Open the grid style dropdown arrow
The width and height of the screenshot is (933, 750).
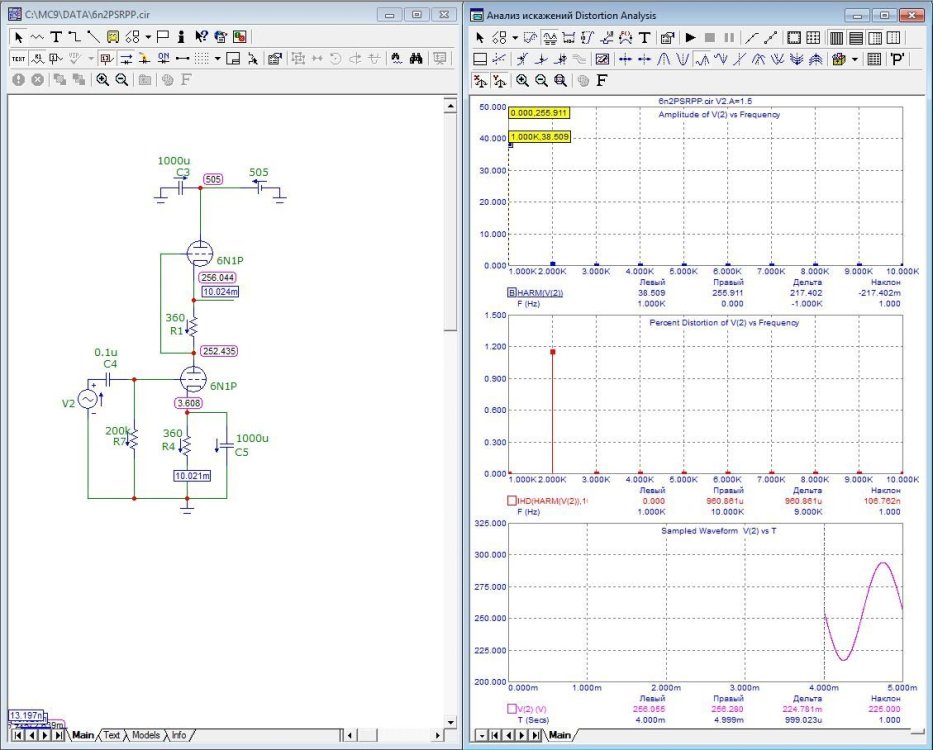pyautogui.click(x=217, y=58)
